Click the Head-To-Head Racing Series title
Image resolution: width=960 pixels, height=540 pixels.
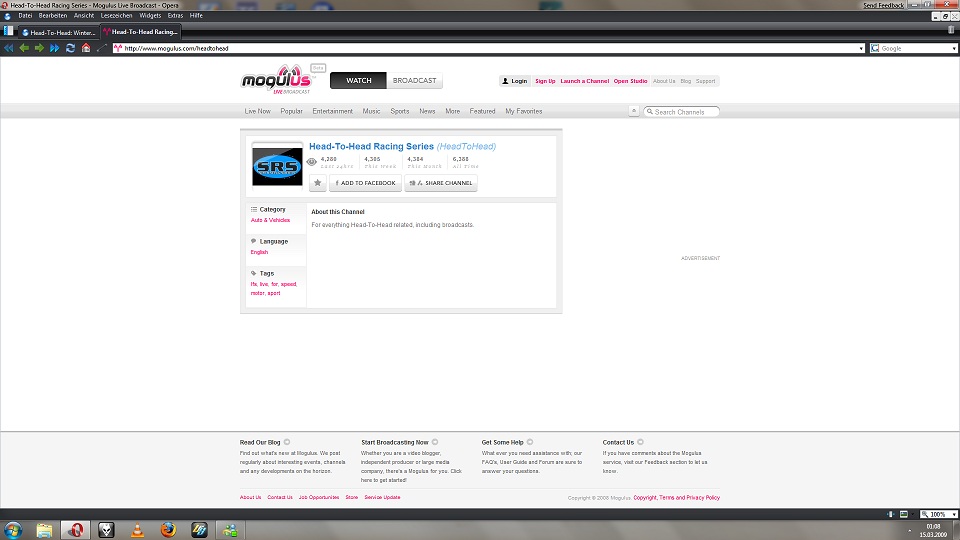371,146
